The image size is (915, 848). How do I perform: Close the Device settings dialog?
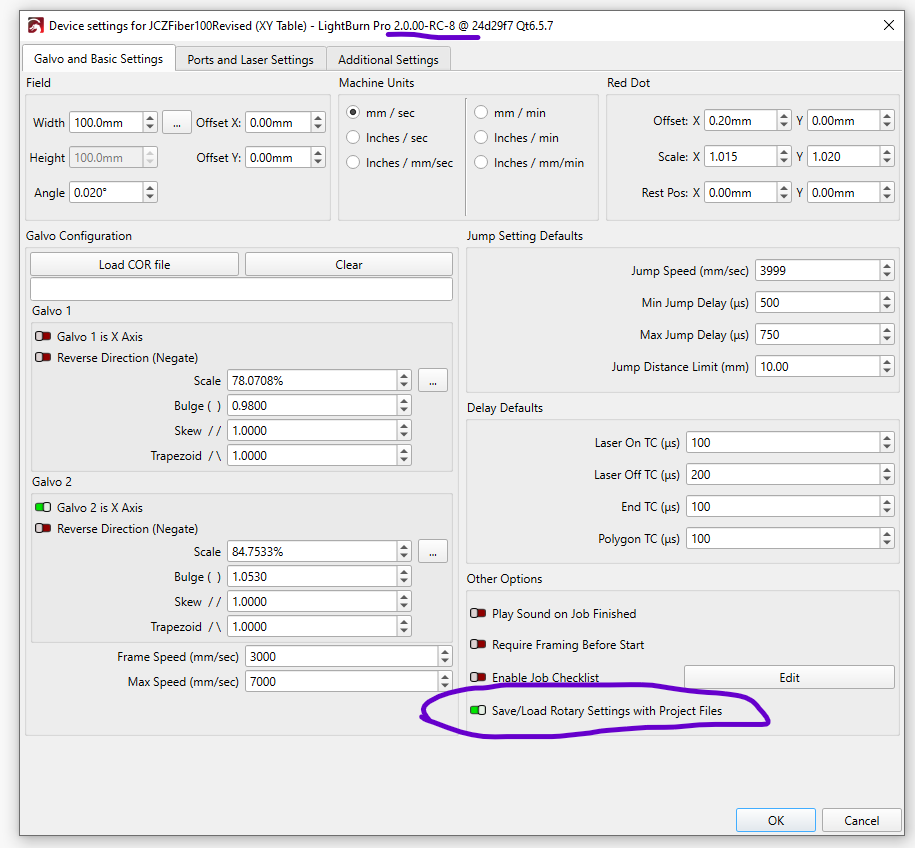click(888, 25)
